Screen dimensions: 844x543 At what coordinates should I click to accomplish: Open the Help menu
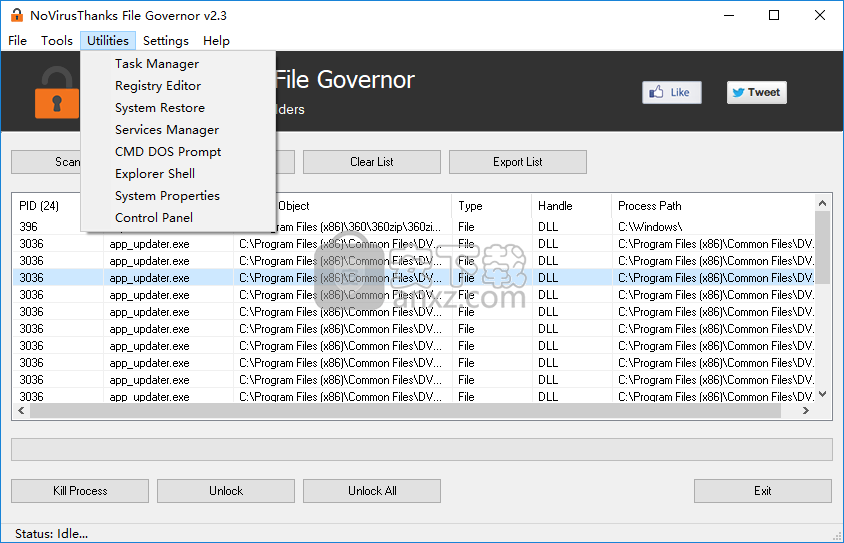216,41
